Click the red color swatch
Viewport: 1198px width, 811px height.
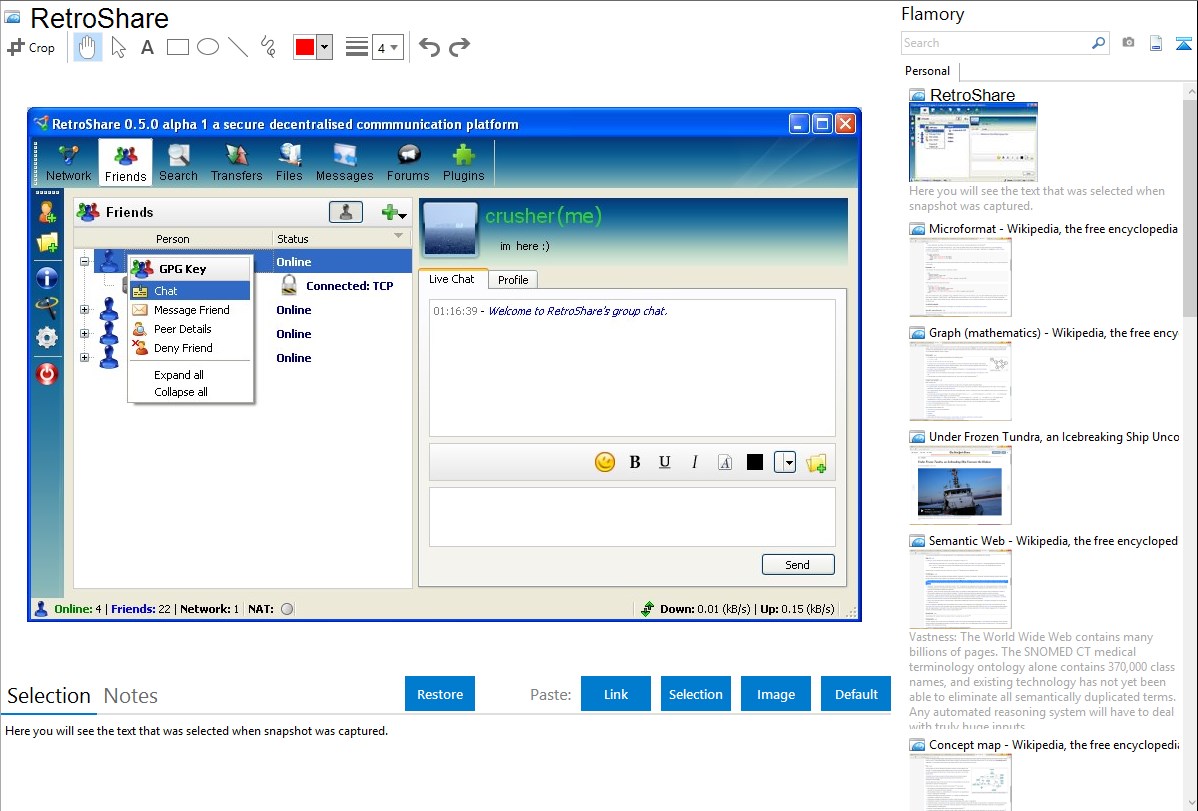tap(305, 47)
